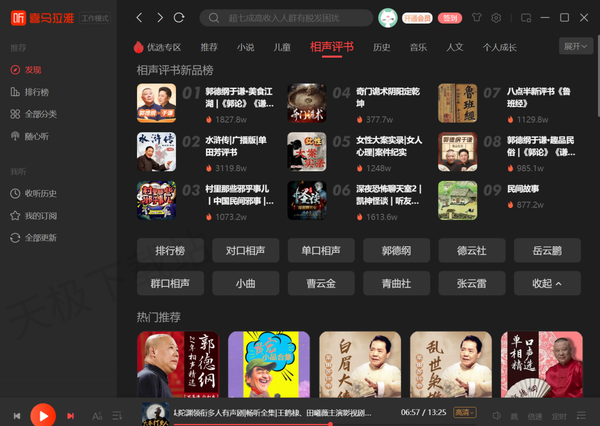Click the 优选专区 flame tab
Screen dimensions: 600x426
point(157,47)
